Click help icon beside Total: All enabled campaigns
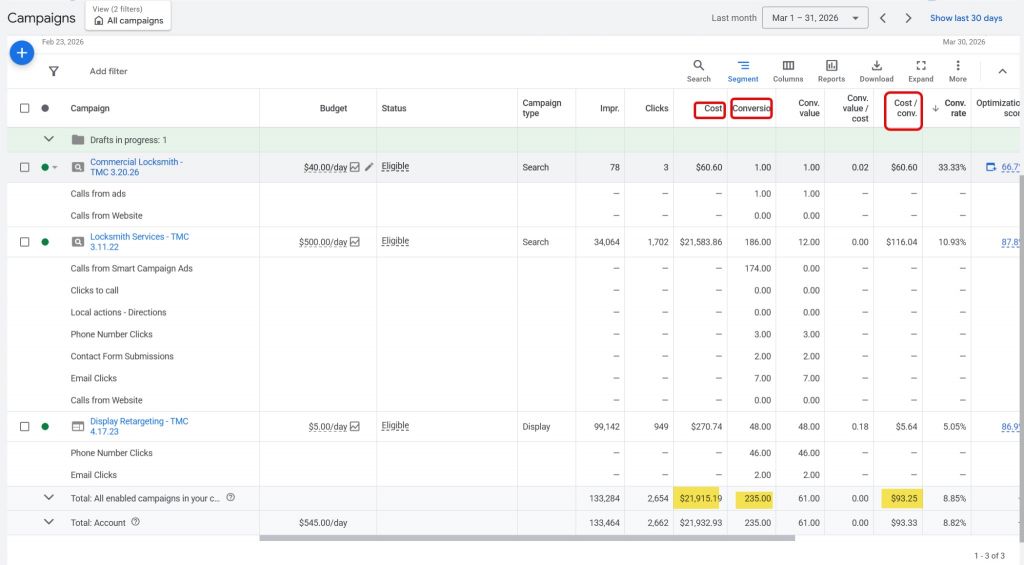Screen dimensions: 1024x565 point(231,498)
